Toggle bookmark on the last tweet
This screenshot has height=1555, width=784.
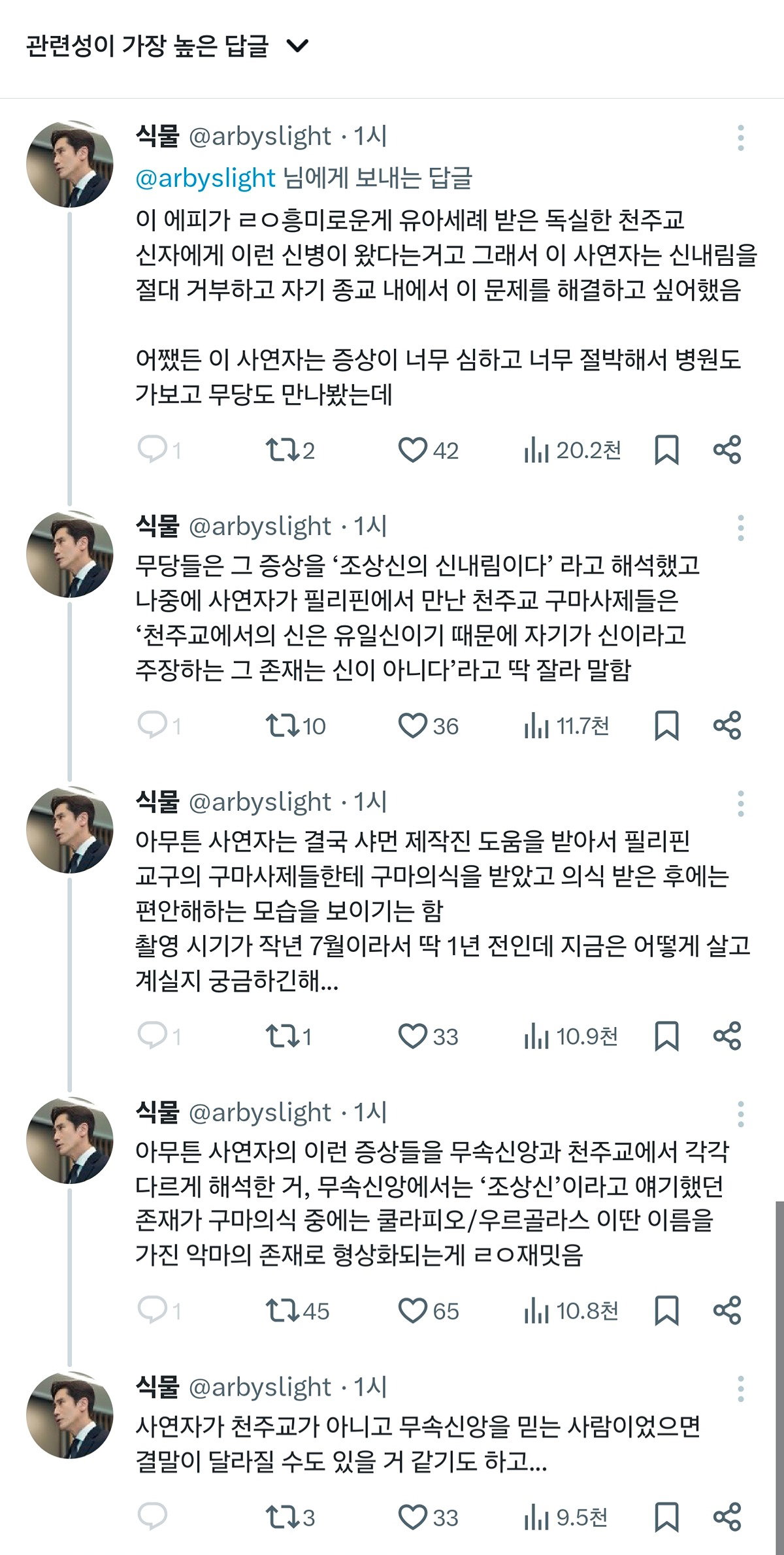tap(666, 1517)
